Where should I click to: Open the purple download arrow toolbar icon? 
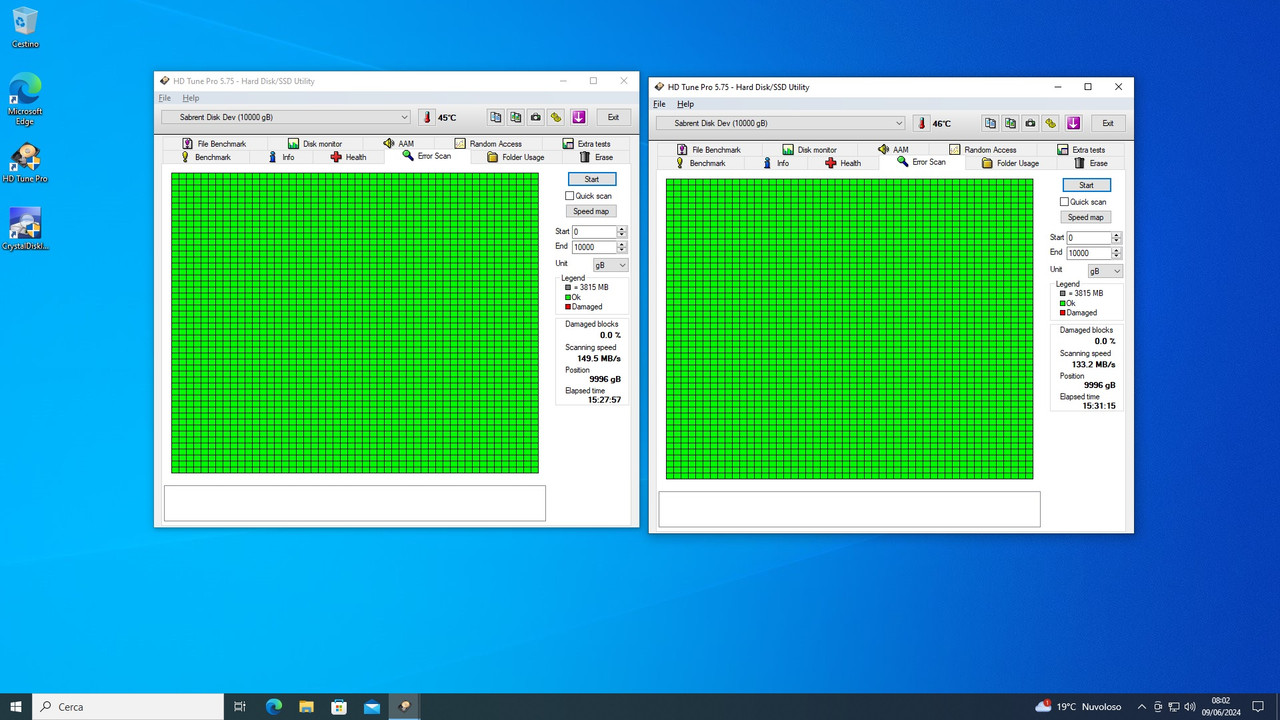(x=578, y=117)
